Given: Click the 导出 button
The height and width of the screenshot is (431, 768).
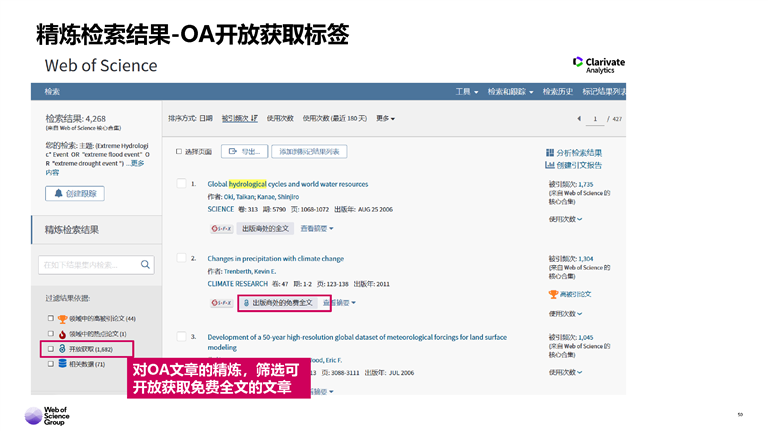Looking at the screenshot, I should [244, 151].
